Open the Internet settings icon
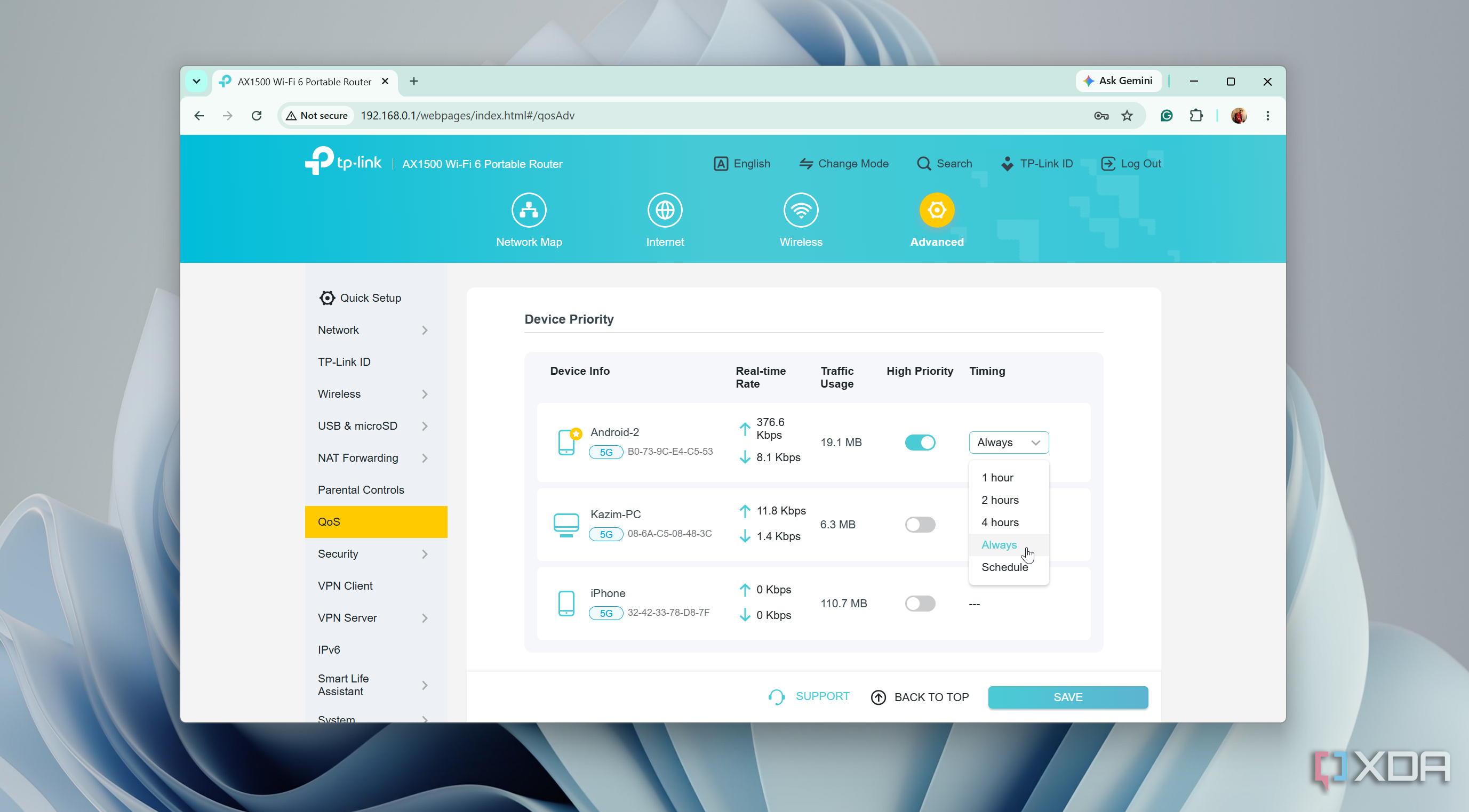The width and height of the screenshot is (1469, 812). pyautogui.click(x=665, y=210)
